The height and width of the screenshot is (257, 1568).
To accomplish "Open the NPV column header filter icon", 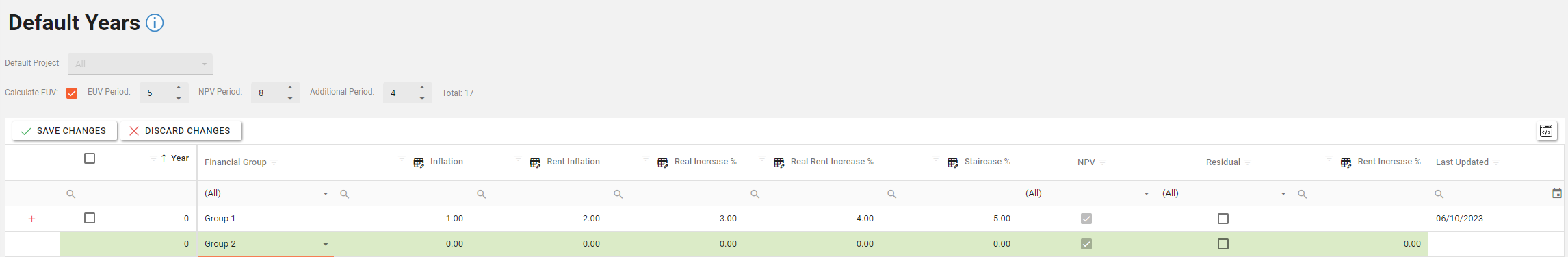I will click(1102, 162).
